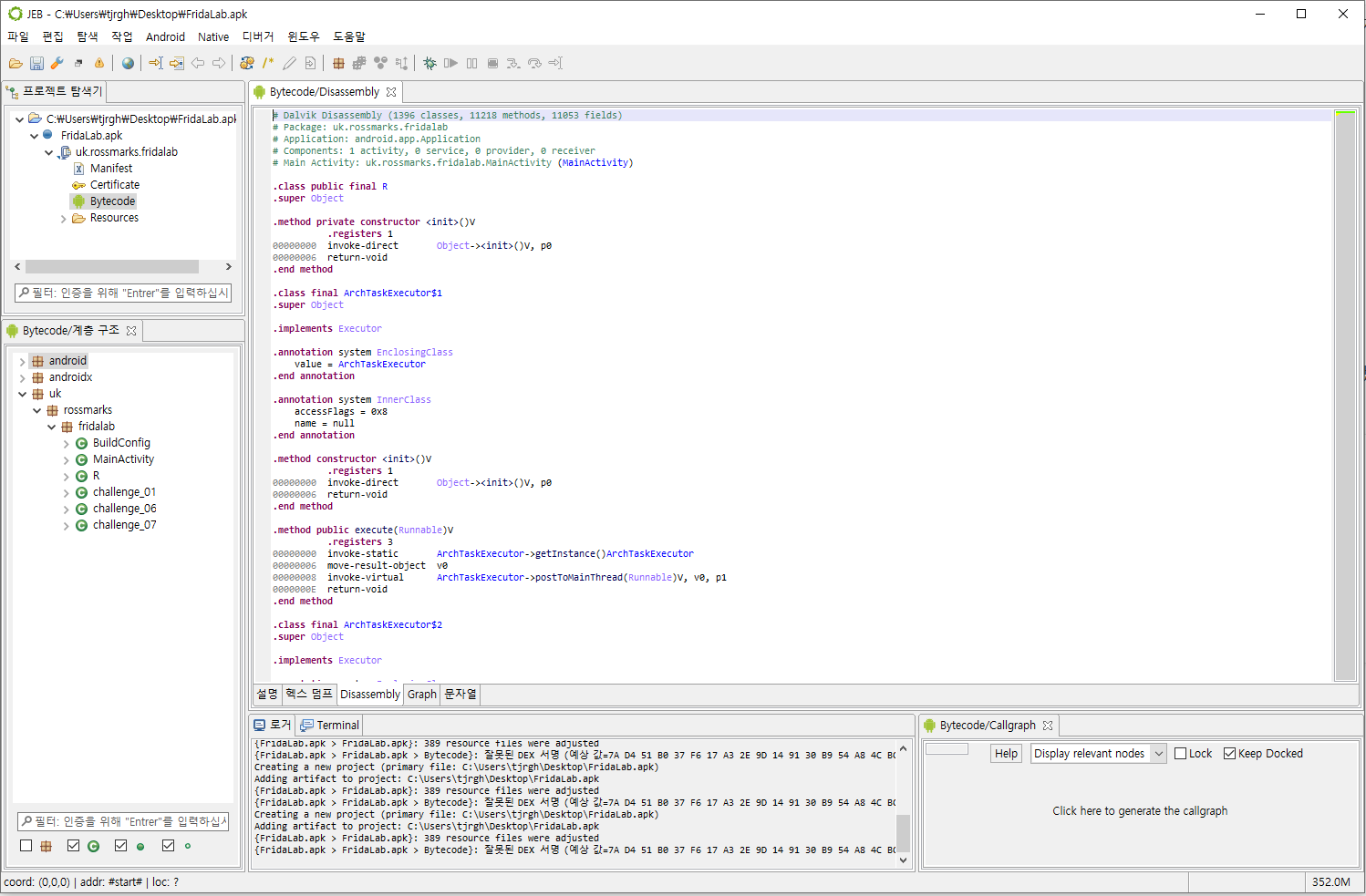Expand the MainActivity class node
The image size is (1366, 896).
click(x=67, y=460)
